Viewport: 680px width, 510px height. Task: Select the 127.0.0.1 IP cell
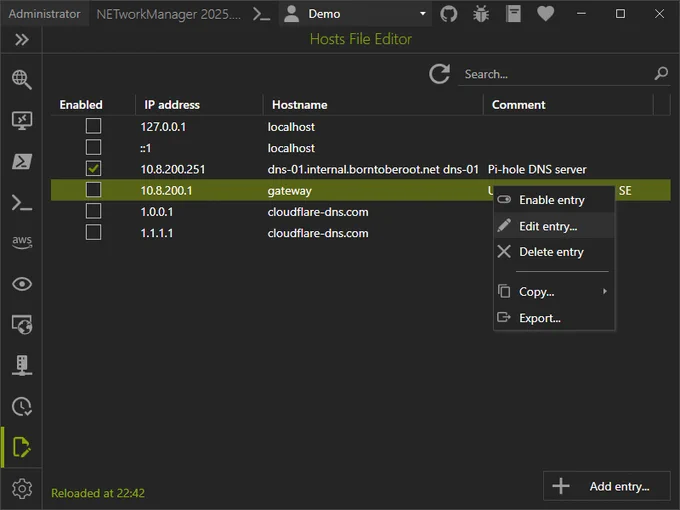163,127
